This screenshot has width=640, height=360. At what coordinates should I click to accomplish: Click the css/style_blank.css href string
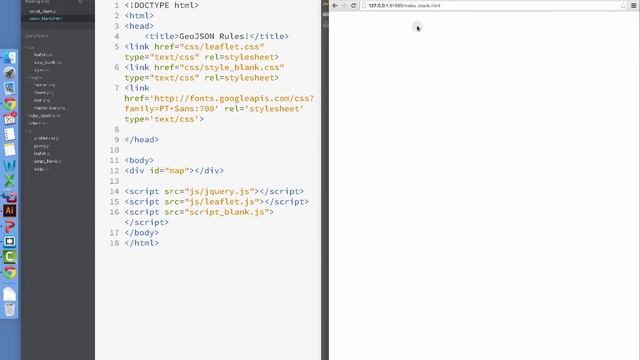click(232, 67)
